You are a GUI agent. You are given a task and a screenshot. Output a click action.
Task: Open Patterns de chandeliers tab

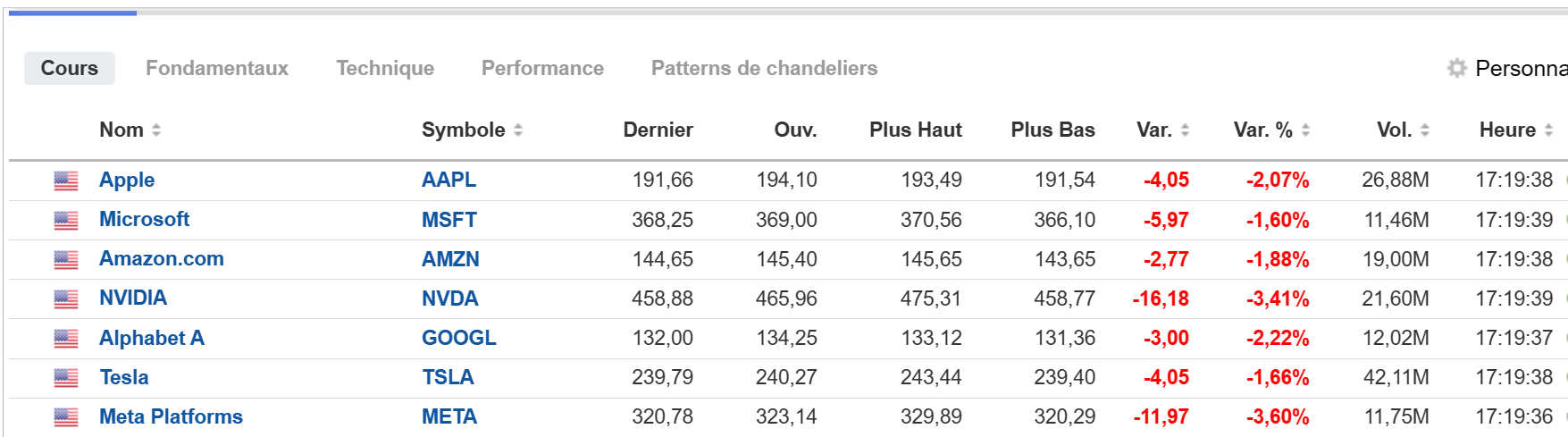coord(764,68)
